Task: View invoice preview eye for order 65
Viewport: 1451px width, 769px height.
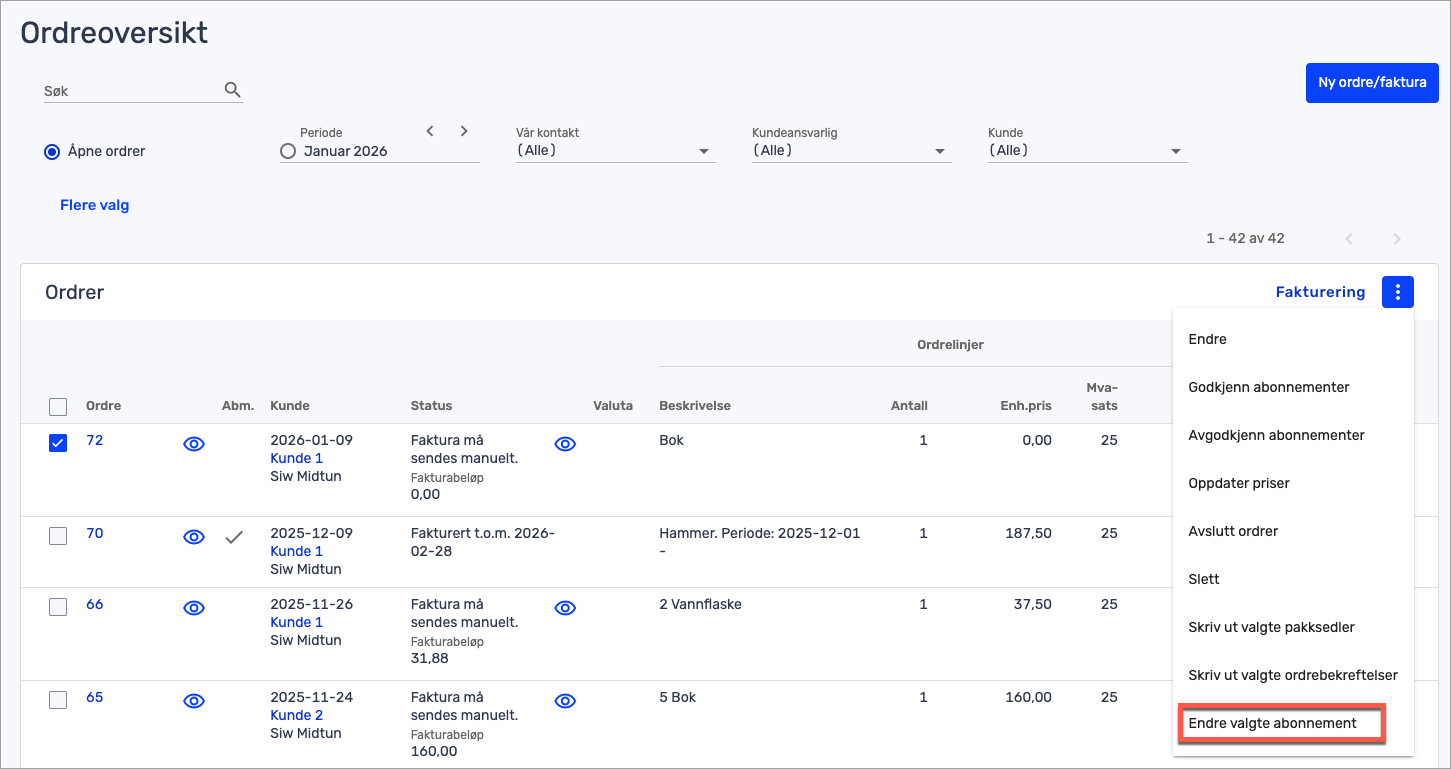Action: [x=565, y=701]
